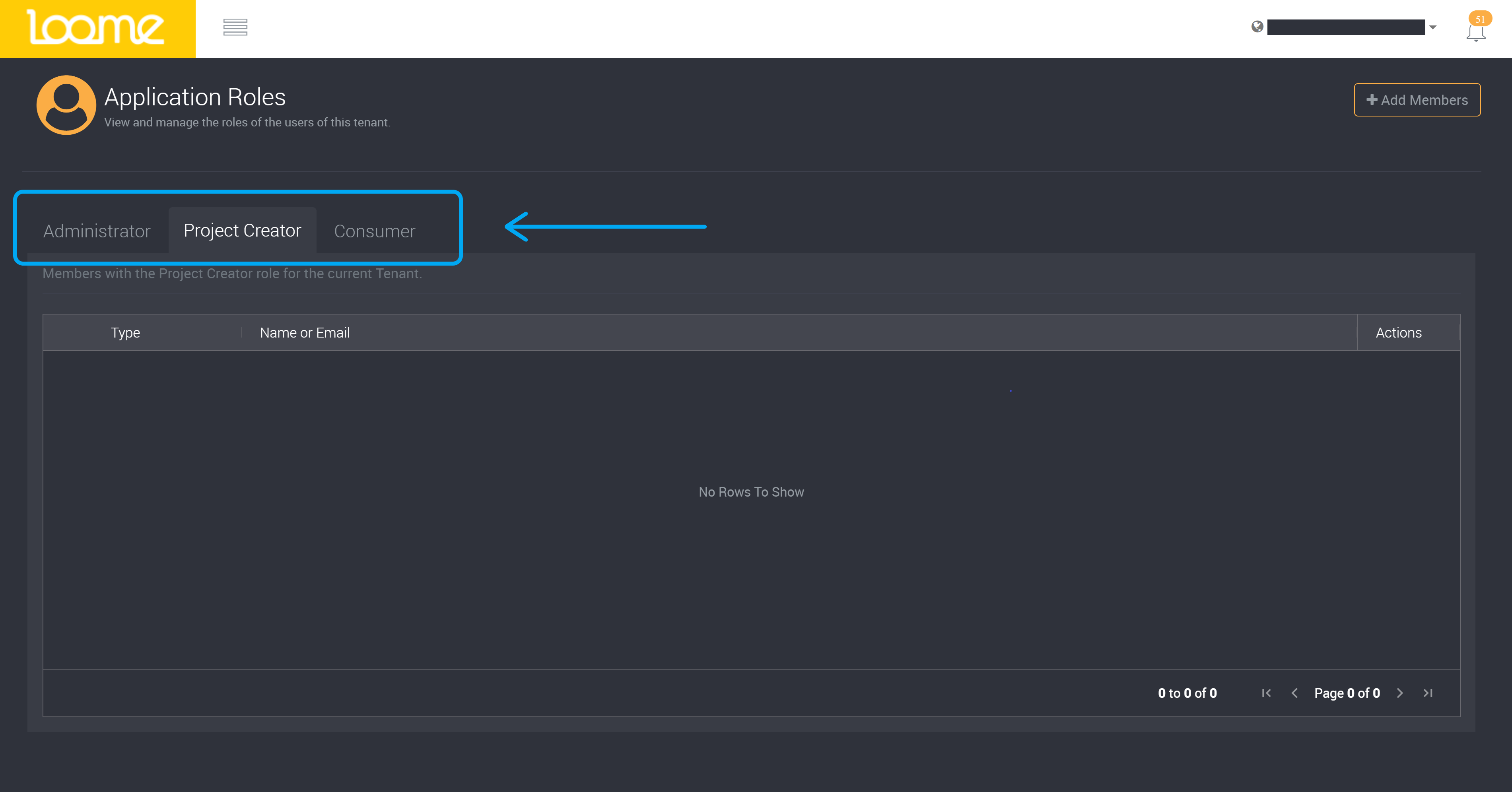1512x792 pixels.
Task: Click the Actions column header
Action: coord(1399,333)
